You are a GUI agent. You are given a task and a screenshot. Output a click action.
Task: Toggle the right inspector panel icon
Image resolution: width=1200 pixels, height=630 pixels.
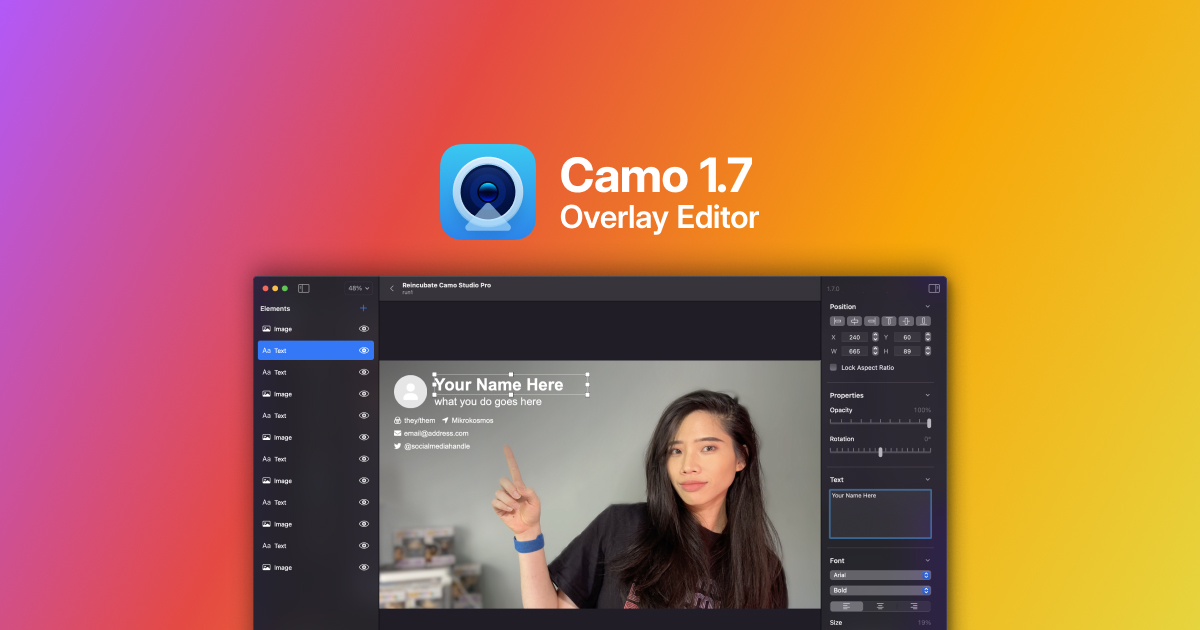pos(934,288)
